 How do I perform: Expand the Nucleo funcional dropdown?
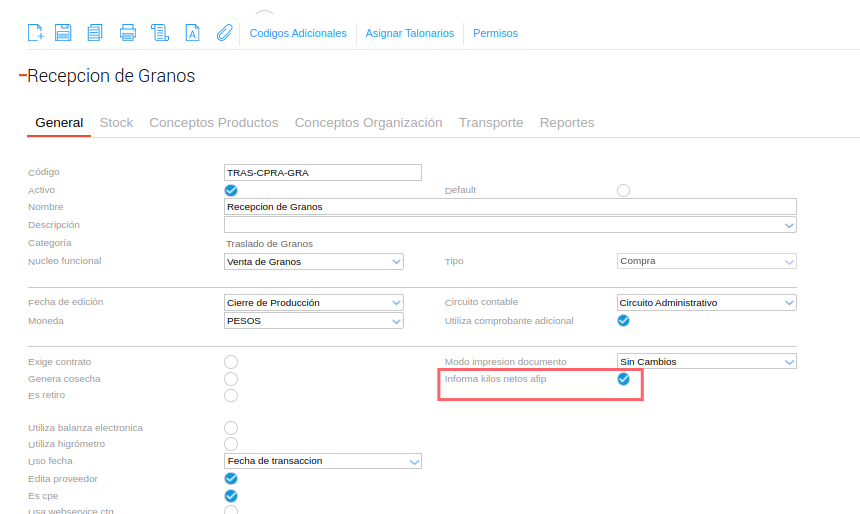314,262
